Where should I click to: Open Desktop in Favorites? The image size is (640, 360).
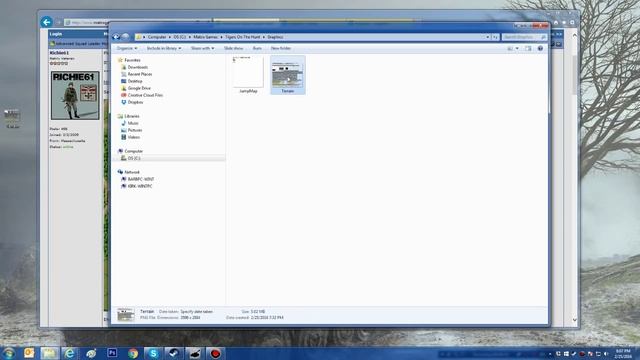[x=135, y=81]
